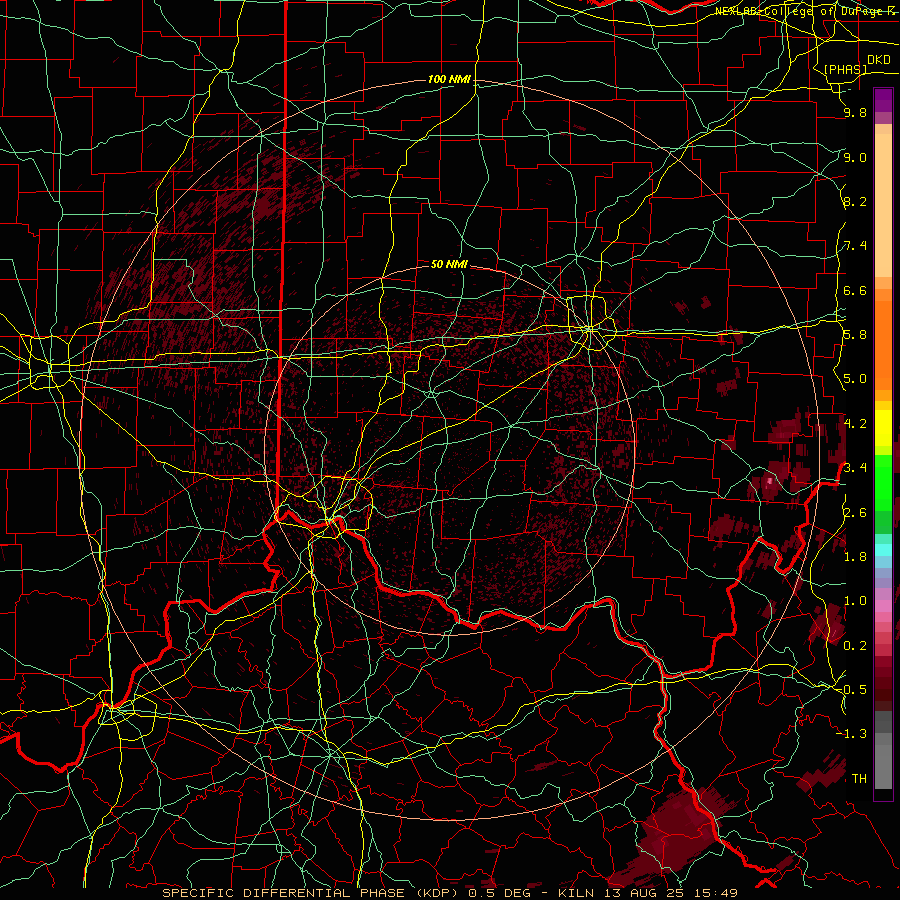The height and width of the screenshot is (900, 900).
Task: Click the purple segment at top of color bar
Action: coord(883,100)
